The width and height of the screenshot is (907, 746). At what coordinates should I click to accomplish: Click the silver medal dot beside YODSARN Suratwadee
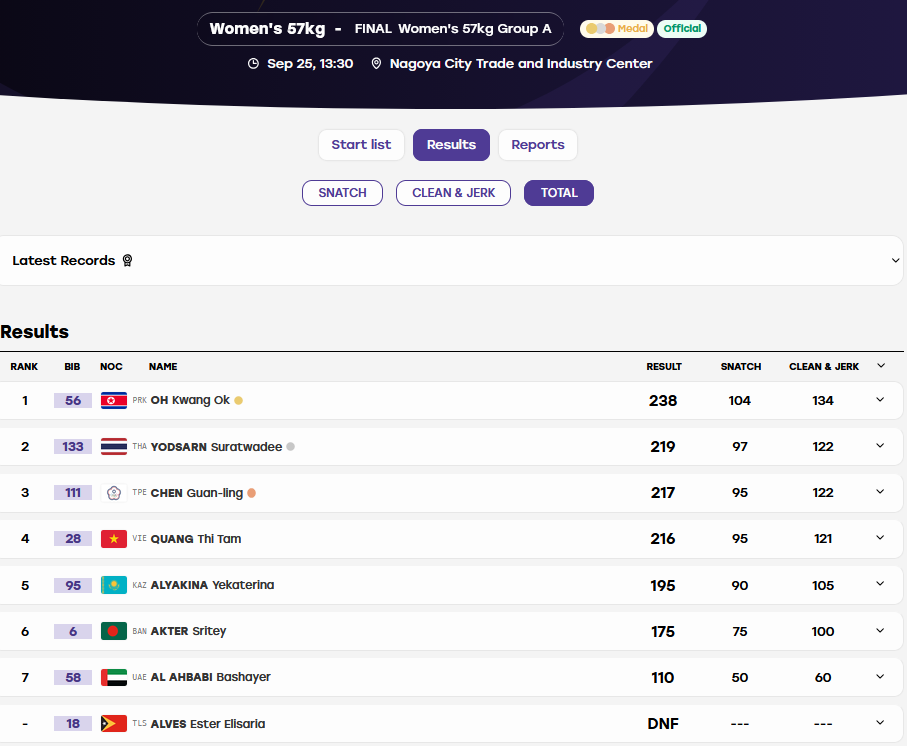(290, 446)
